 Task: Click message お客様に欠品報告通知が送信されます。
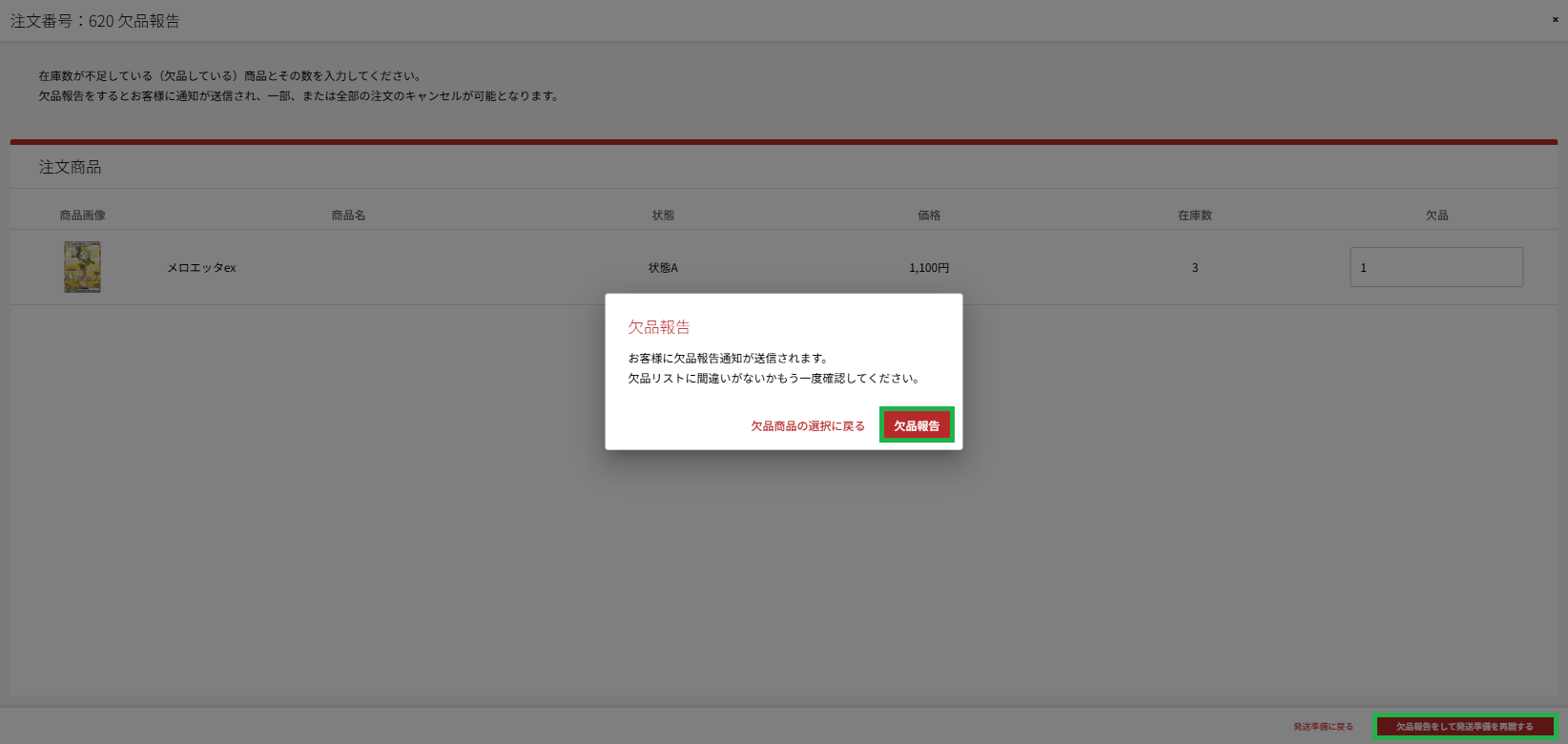point(729,359)
